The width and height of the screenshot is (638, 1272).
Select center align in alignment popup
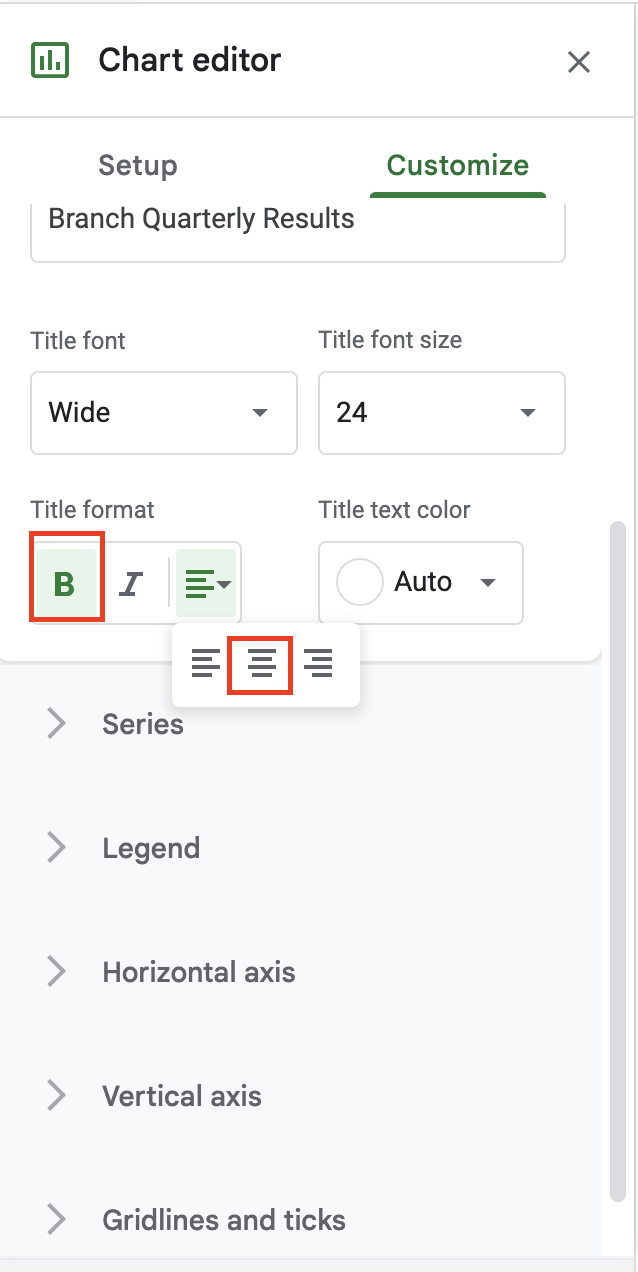tap(261, 663)
